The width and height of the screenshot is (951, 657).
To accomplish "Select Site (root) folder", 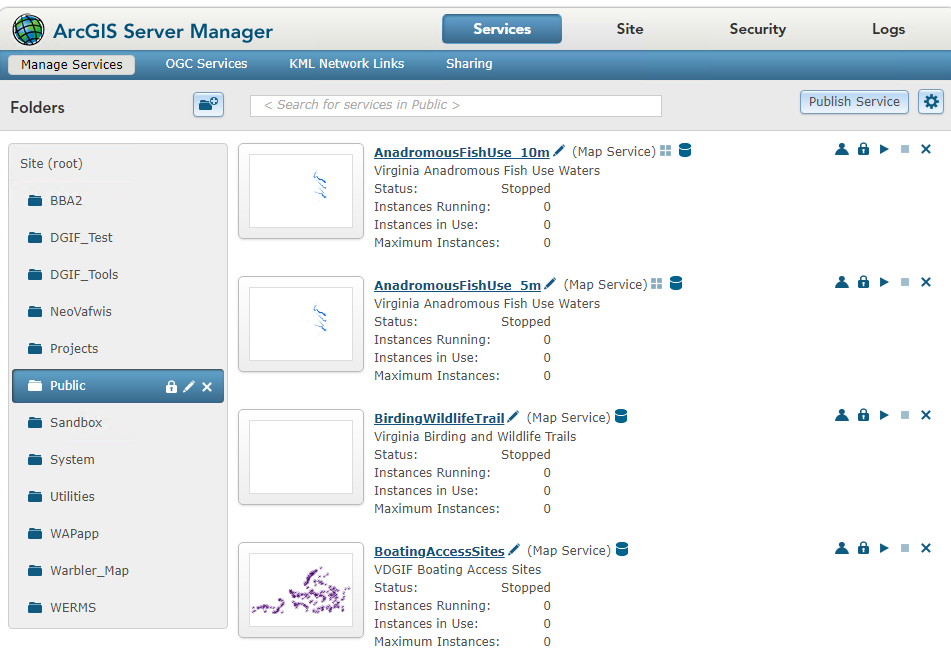I will tap(51, 164).
